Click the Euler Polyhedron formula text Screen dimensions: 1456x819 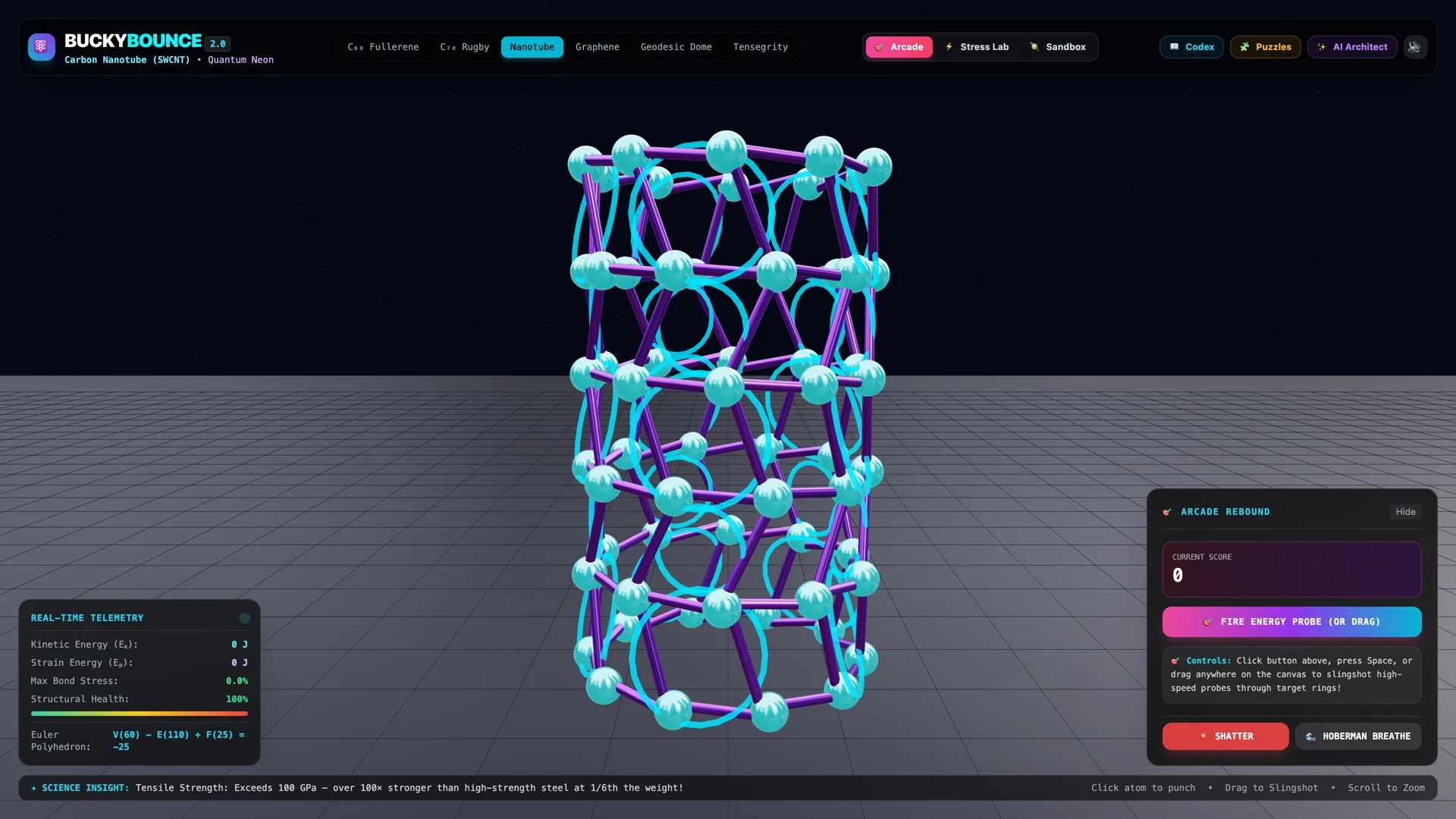(x=179, y=741)
